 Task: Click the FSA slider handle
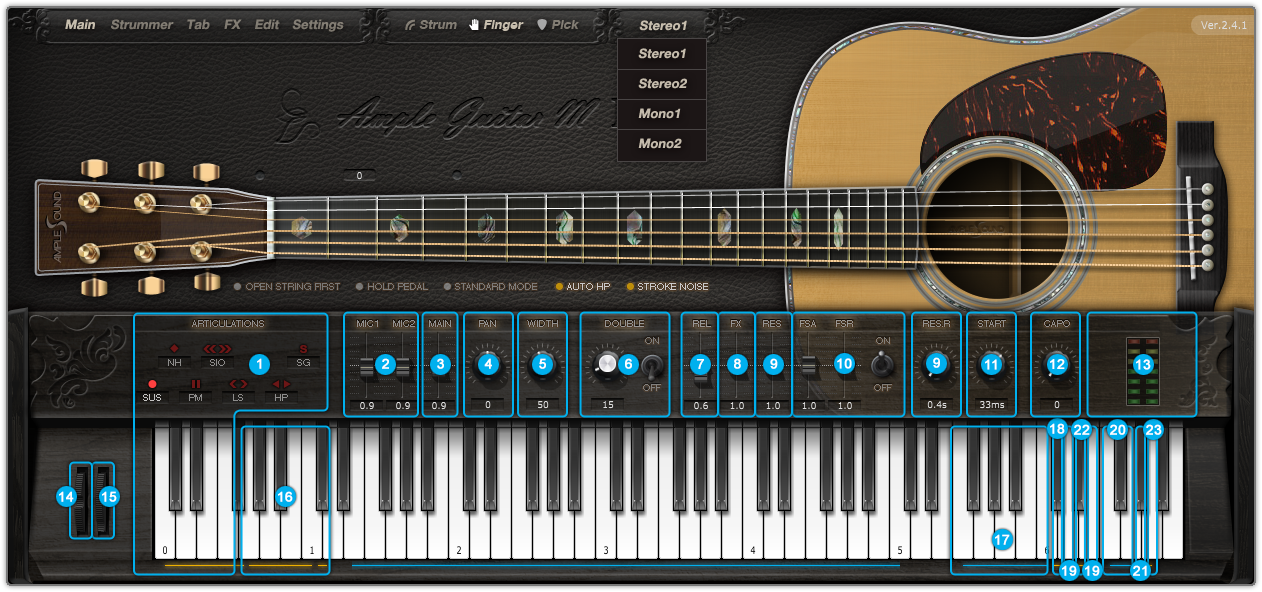pos(808,365)
